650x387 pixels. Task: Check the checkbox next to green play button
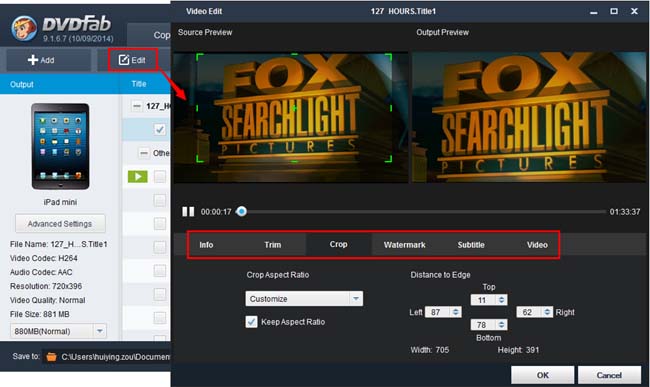point(160,177)
